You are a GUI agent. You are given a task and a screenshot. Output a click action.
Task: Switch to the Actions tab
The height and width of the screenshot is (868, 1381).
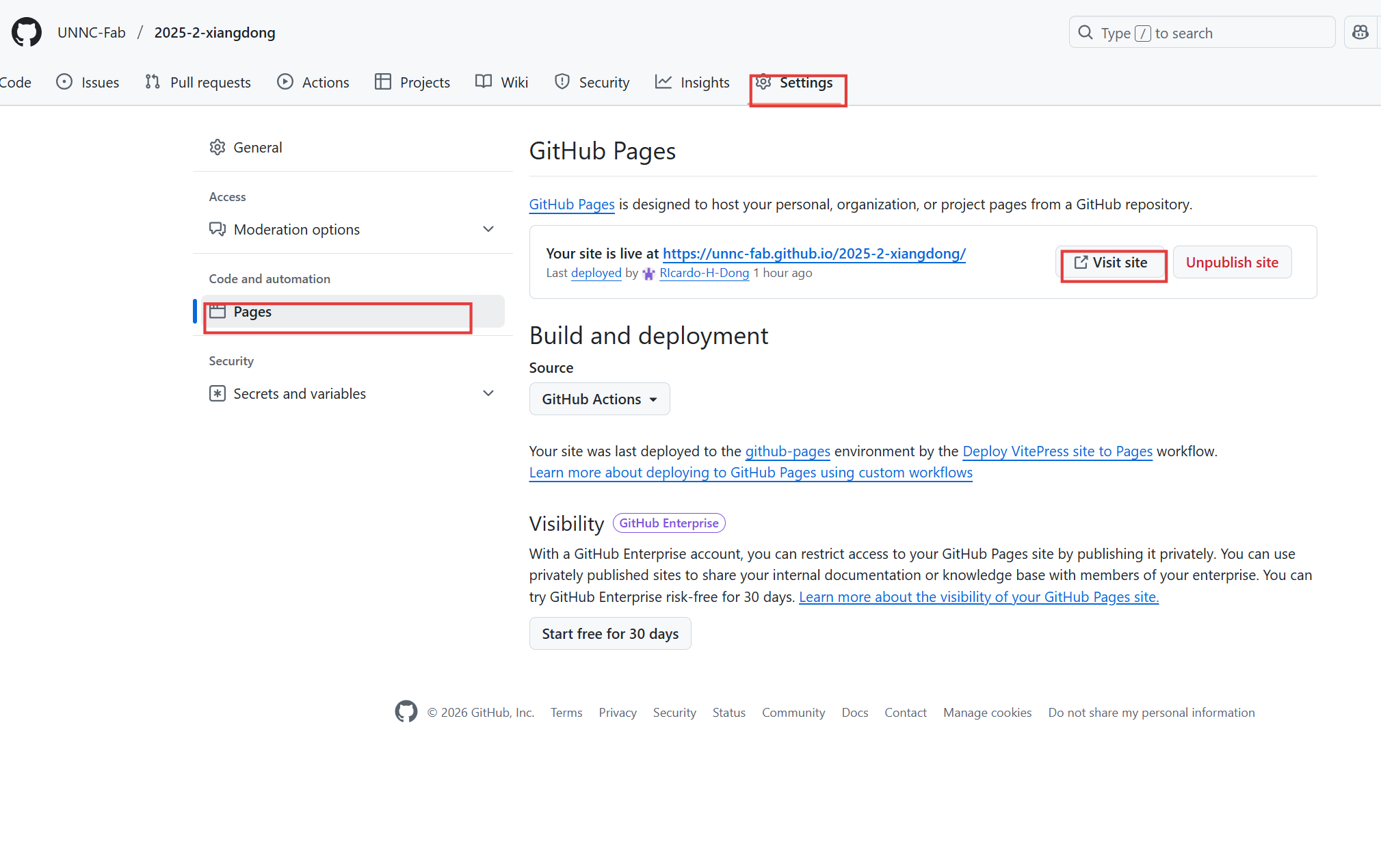click(313, 82)
